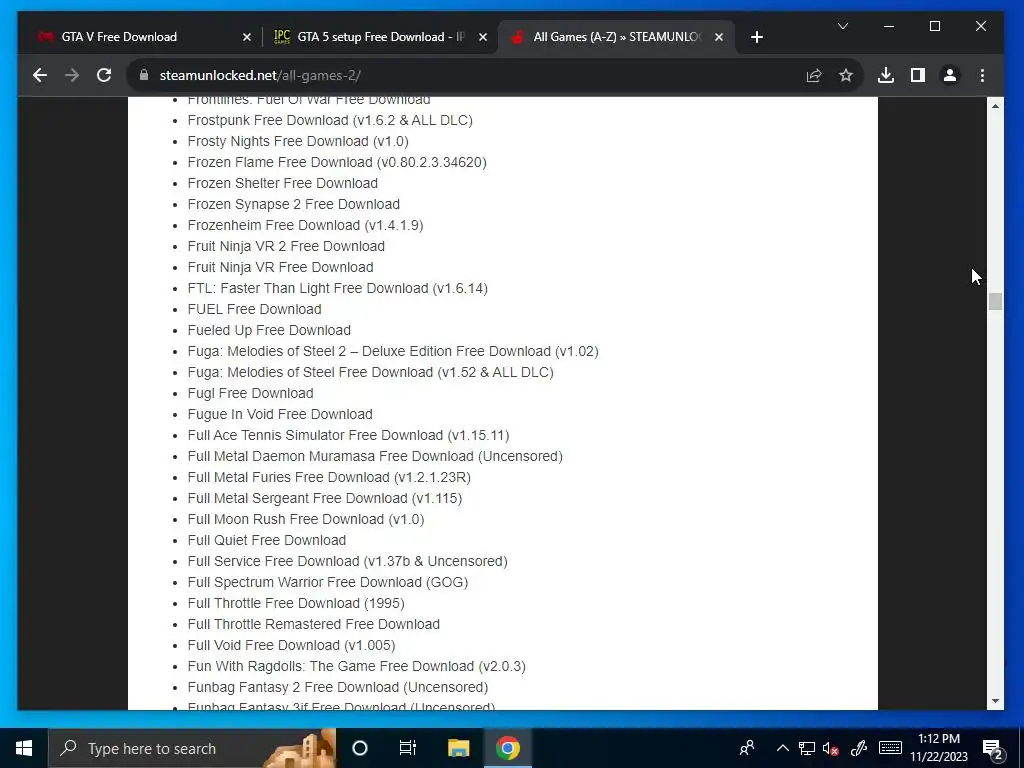Open a new tab with plus button

click(757, 37)
